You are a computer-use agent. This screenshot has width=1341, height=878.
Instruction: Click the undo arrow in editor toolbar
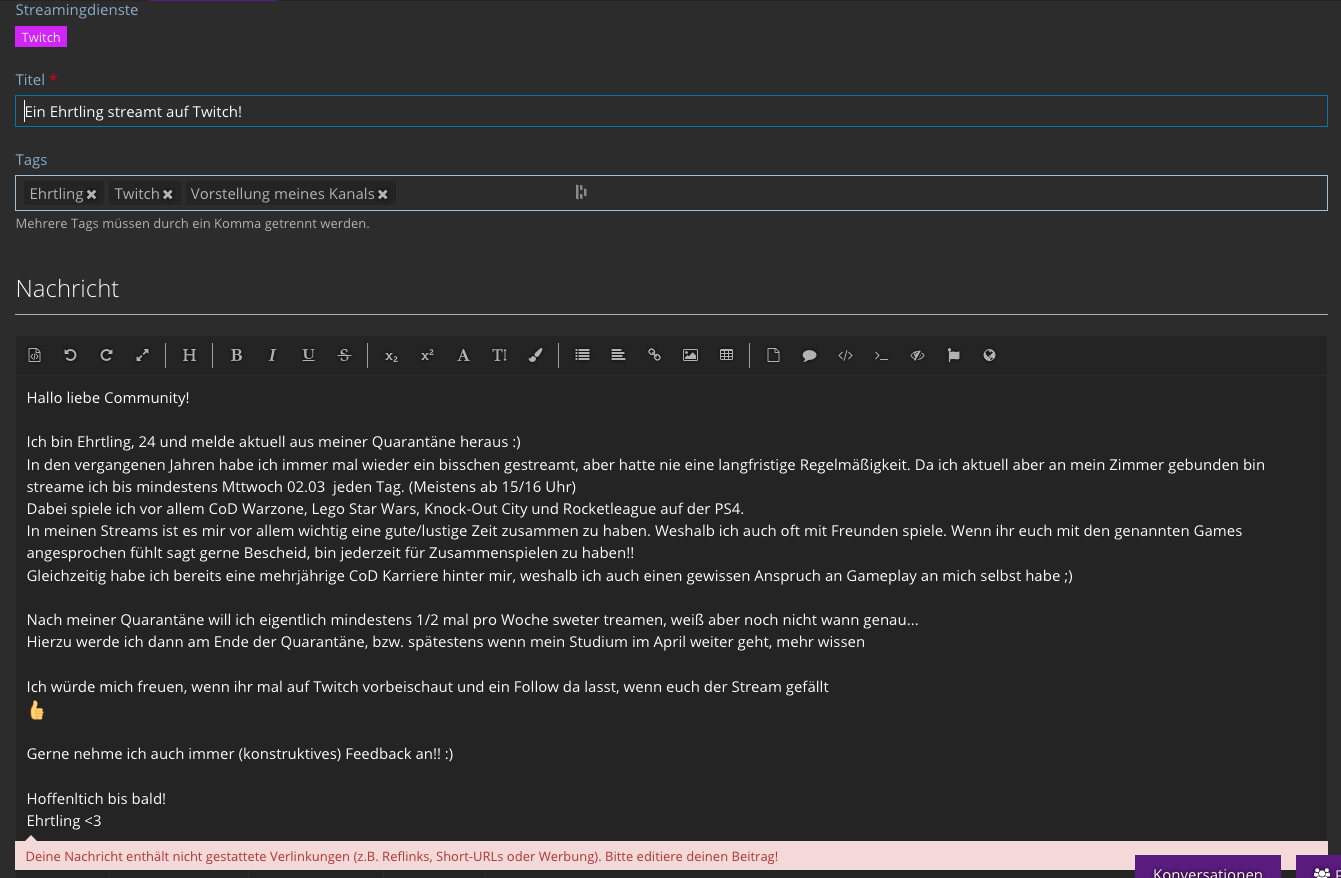pos(70,355)
